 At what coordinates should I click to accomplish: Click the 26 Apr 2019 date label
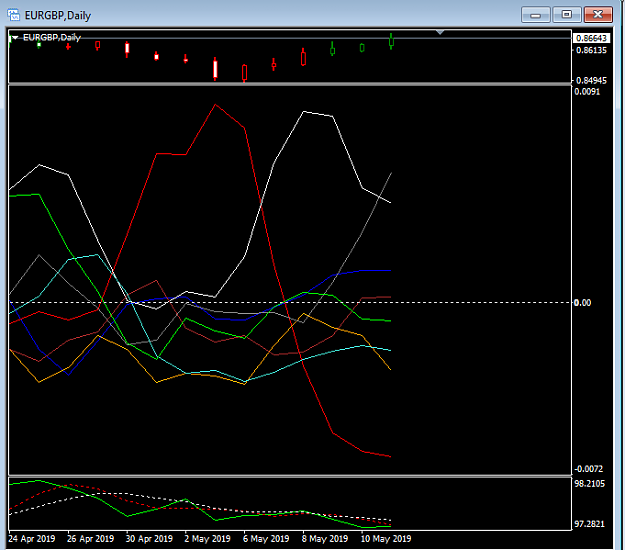point(90,539)
